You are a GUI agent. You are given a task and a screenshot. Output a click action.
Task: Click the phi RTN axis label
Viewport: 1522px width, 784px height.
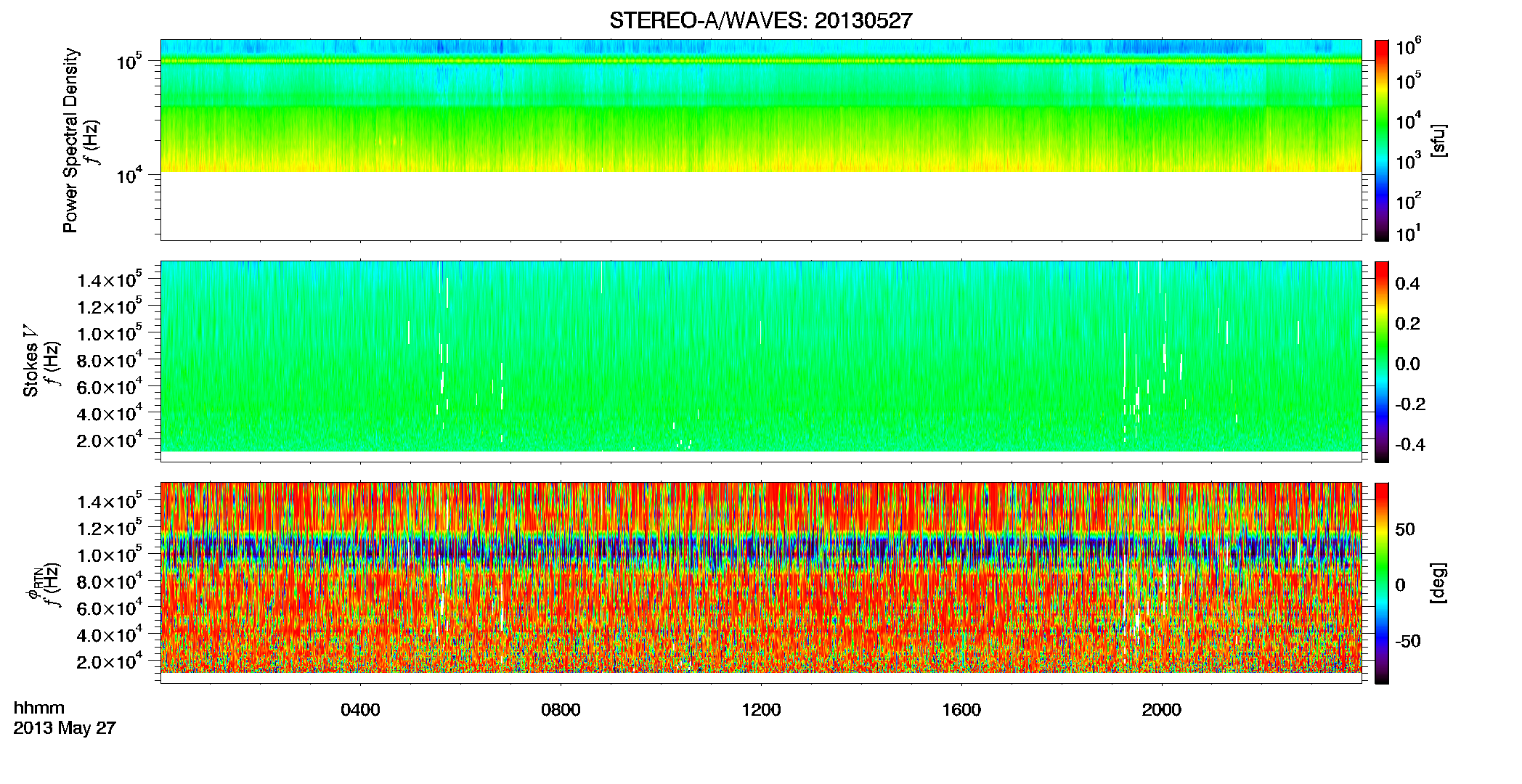pyautogui.click(x=33, y=583)
